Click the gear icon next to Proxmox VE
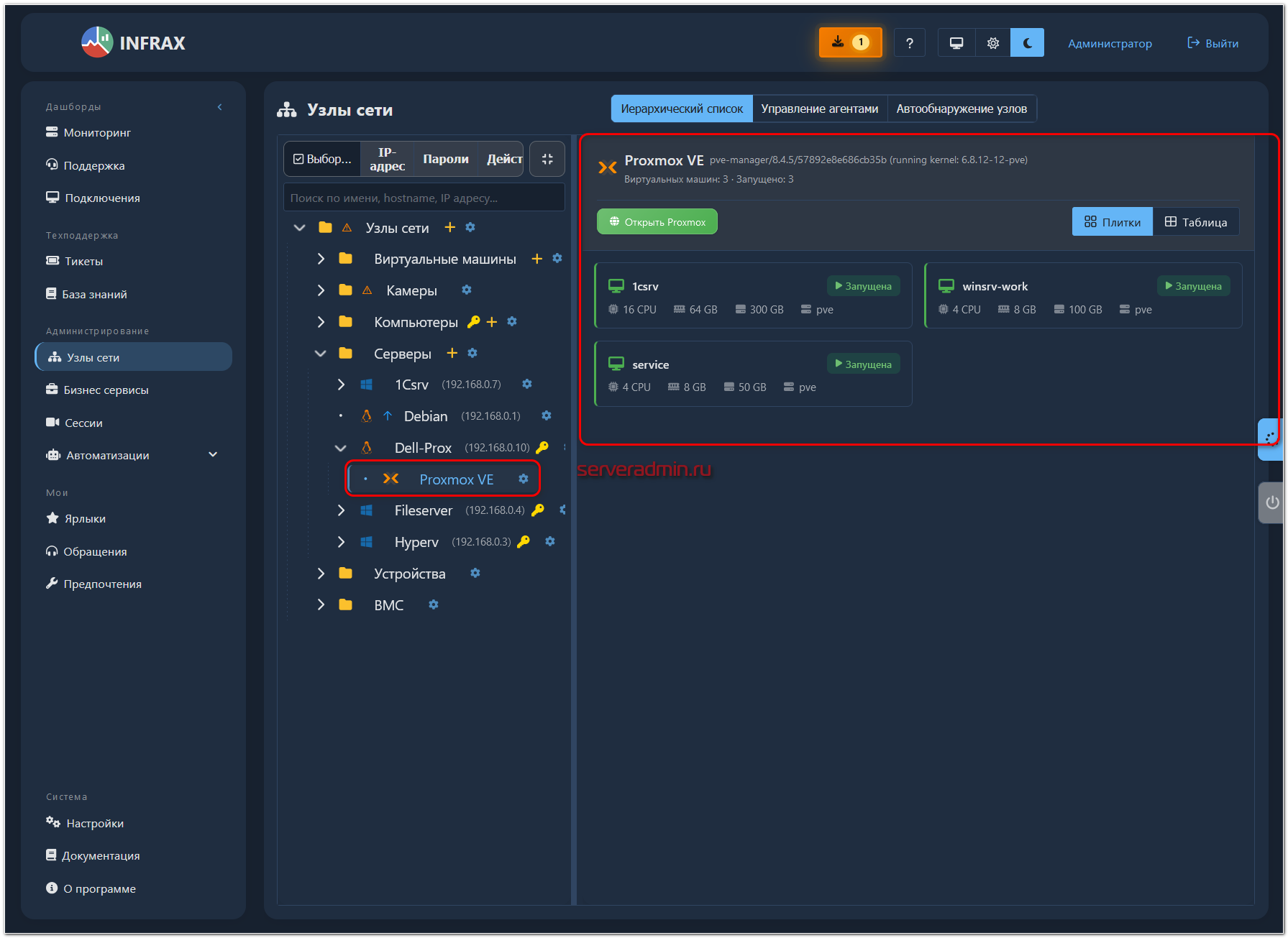Viewport: 1288px width, 938px height. (x=524, y=479)
